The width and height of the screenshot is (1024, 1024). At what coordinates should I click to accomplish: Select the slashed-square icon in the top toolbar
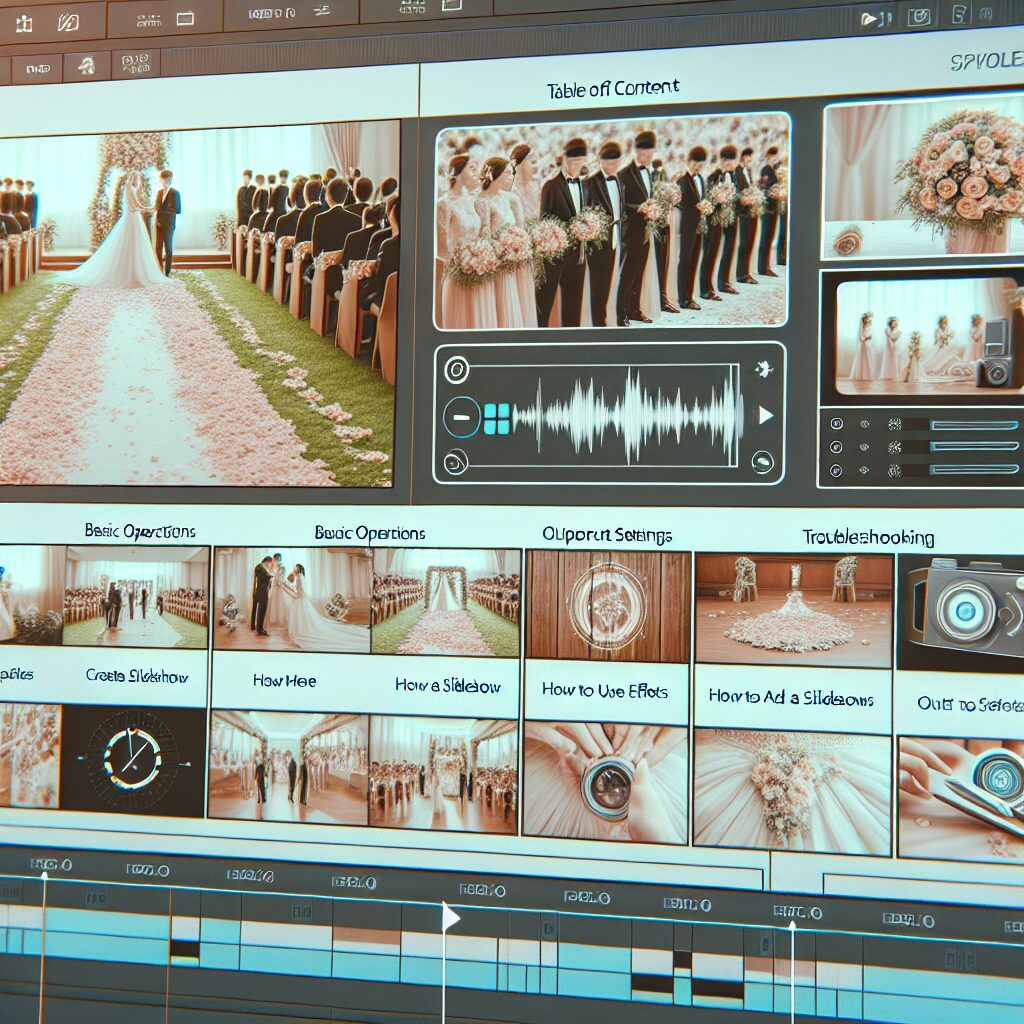tap(68, 23)
